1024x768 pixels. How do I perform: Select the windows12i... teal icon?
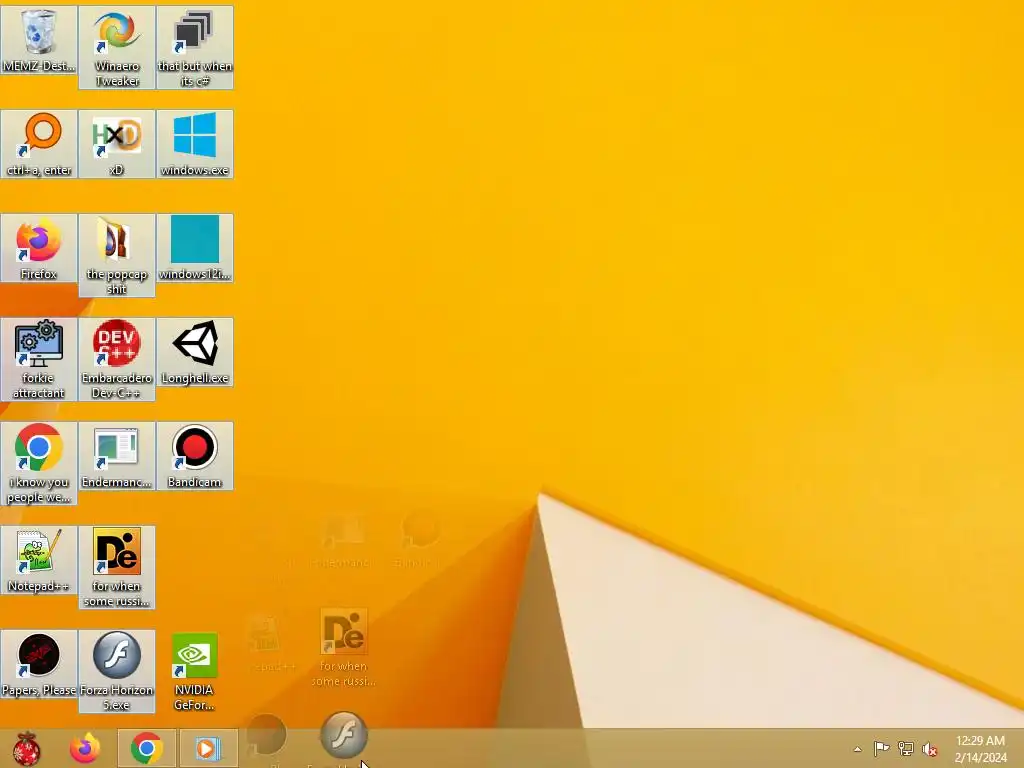[195, 248]
